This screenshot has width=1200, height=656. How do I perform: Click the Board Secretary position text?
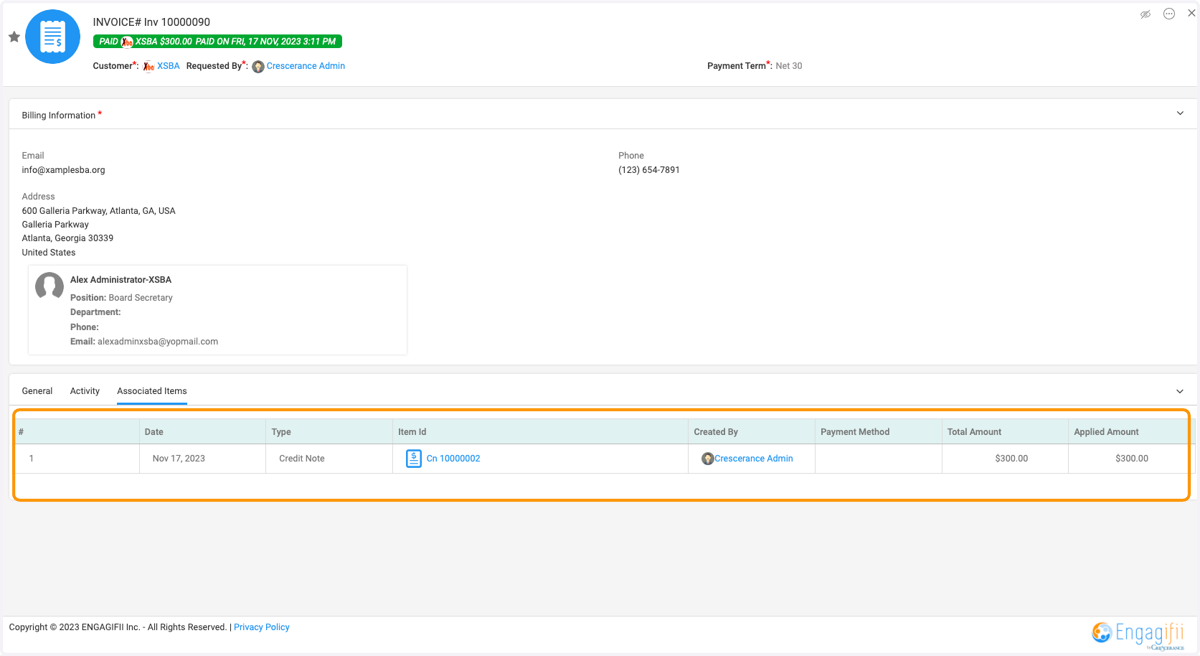click(x=140, y=298)
